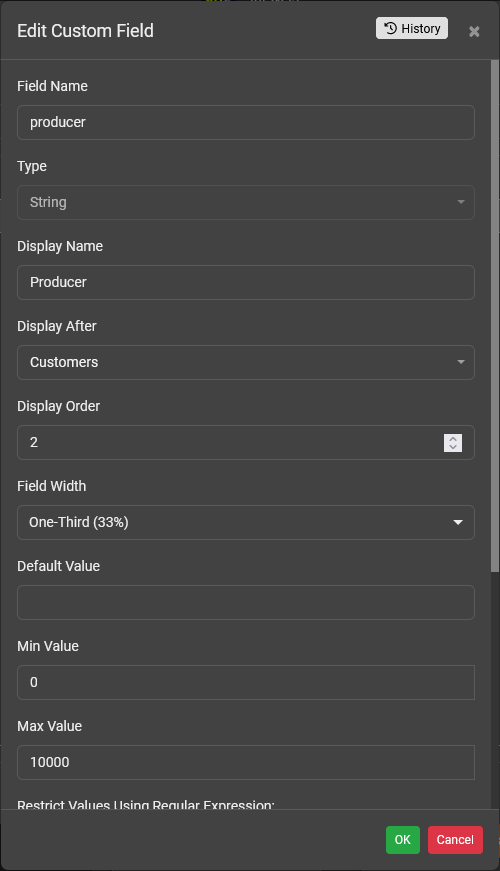Edit the Max Value field showing 10000
Screen dimensions: 500x871
tap(246, 762)
